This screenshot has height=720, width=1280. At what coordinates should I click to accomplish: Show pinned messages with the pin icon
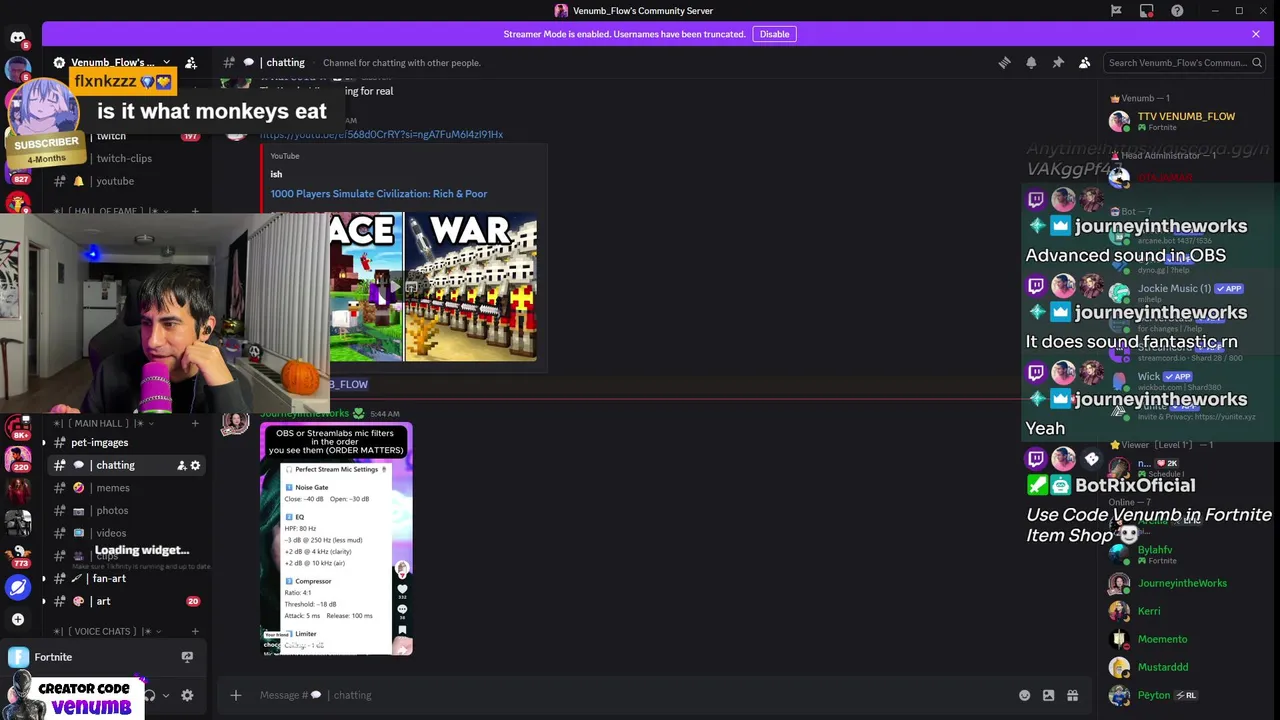[x=1058, y=63]
